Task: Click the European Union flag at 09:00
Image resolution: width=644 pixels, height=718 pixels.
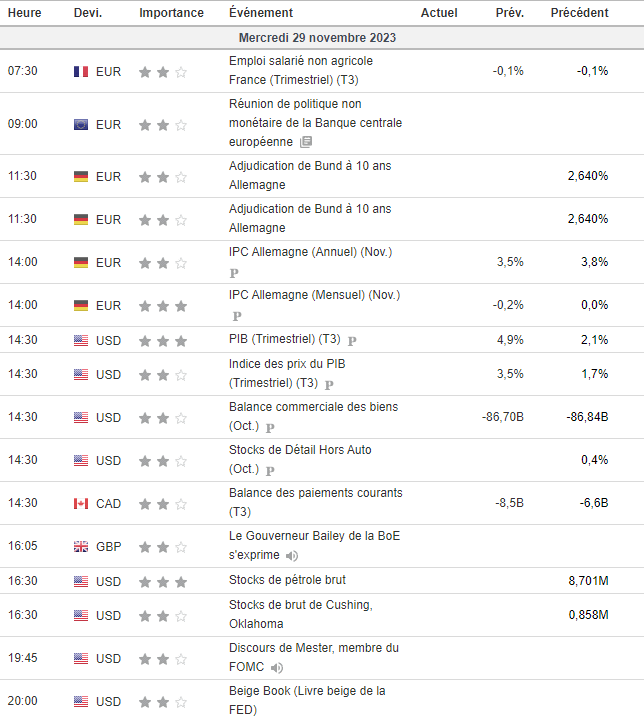Action: pos(81,125)
